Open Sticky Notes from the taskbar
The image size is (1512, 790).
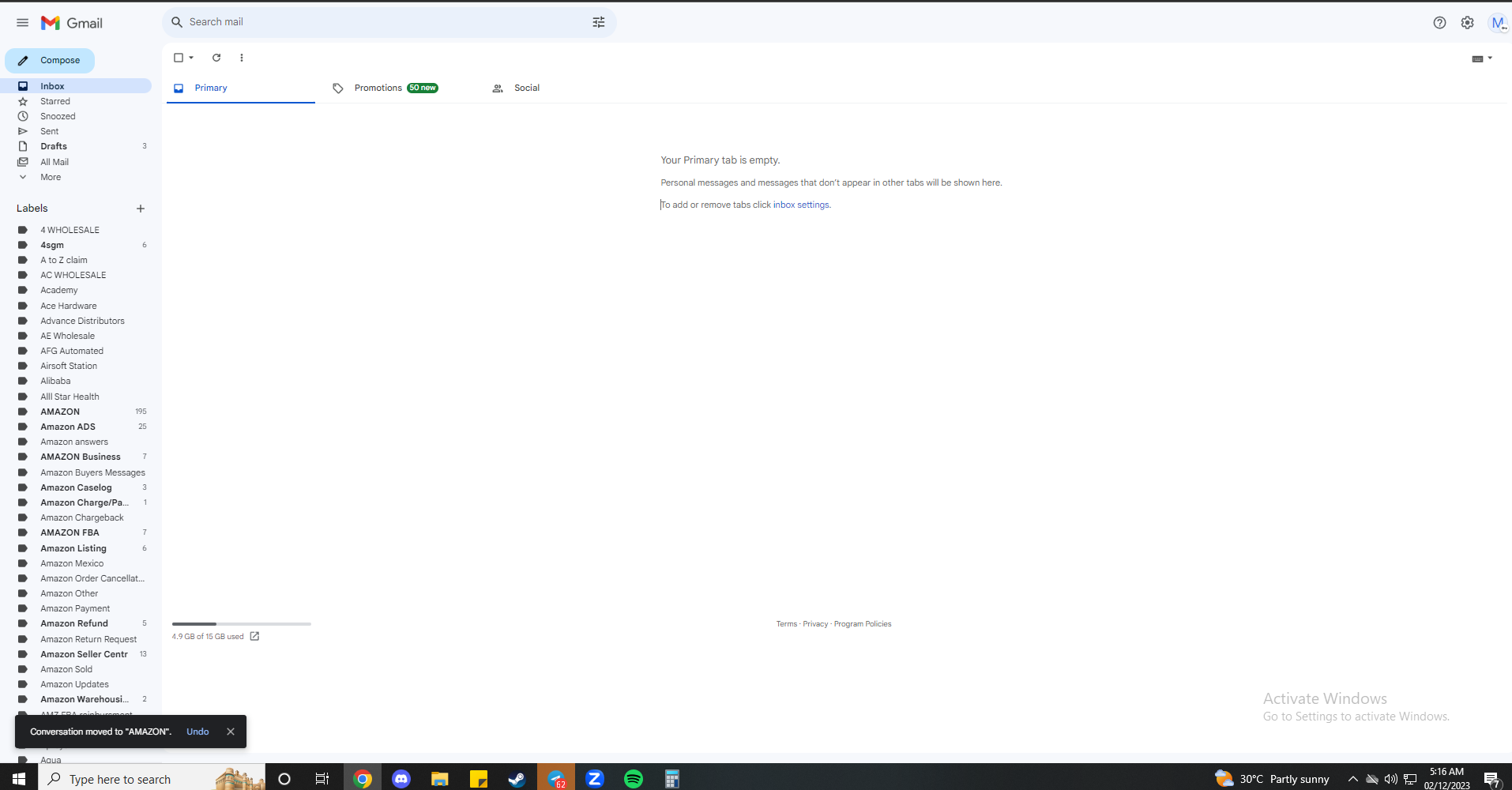tap(479, 778)
